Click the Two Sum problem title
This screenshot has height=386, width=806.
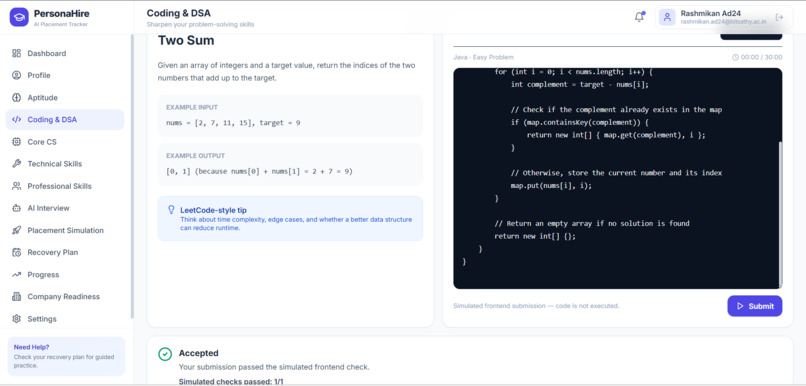tap(186, 41)
